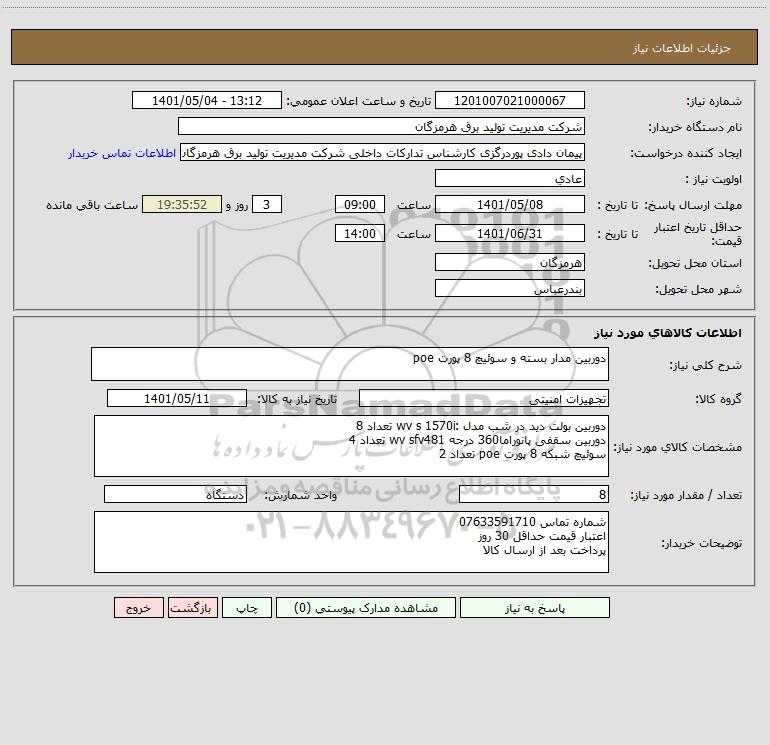Click response deadline date 1401/05/08
Viewport: 770px width, 745px height.
pyautogui.click(x=510, y=205)
